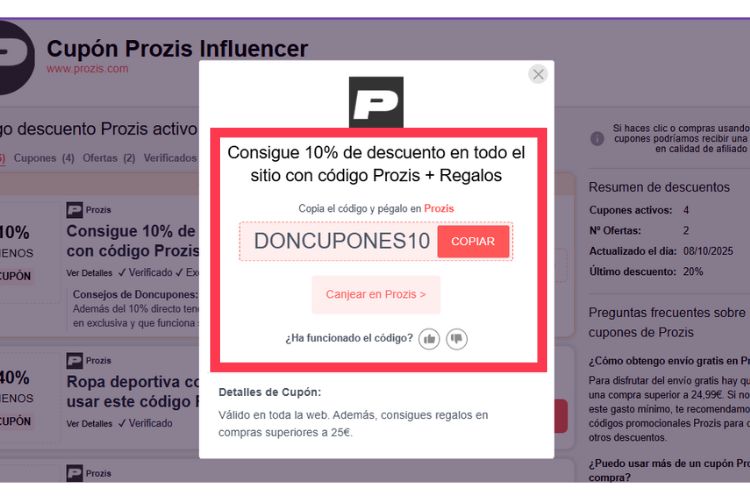Click the Prozis logo in the popup
Image resolution: width=750 pixels, height=500 pixels.
tap(376, 102)
